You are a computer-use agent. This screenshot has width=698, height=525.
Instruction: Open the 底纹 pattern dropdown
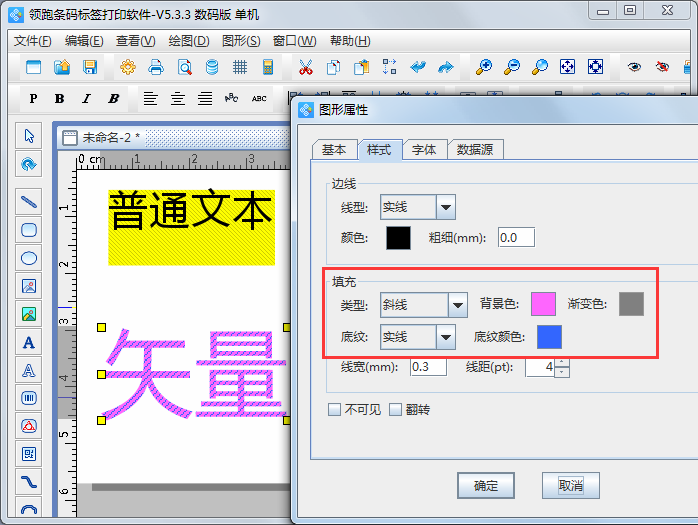pyautogui.click(x=446, y=336)
